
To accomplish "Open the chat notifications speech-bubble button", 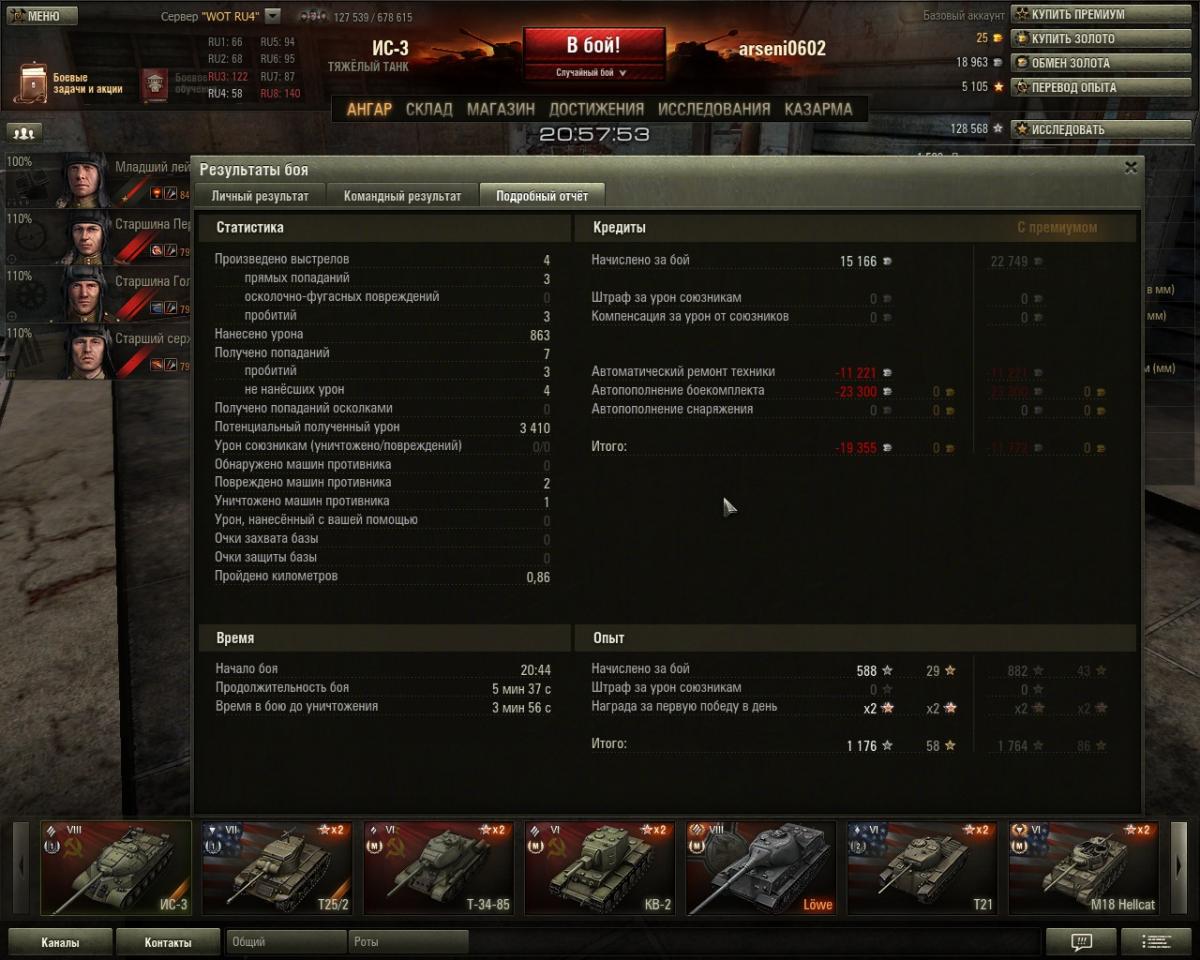I will tap(1080, 941).
